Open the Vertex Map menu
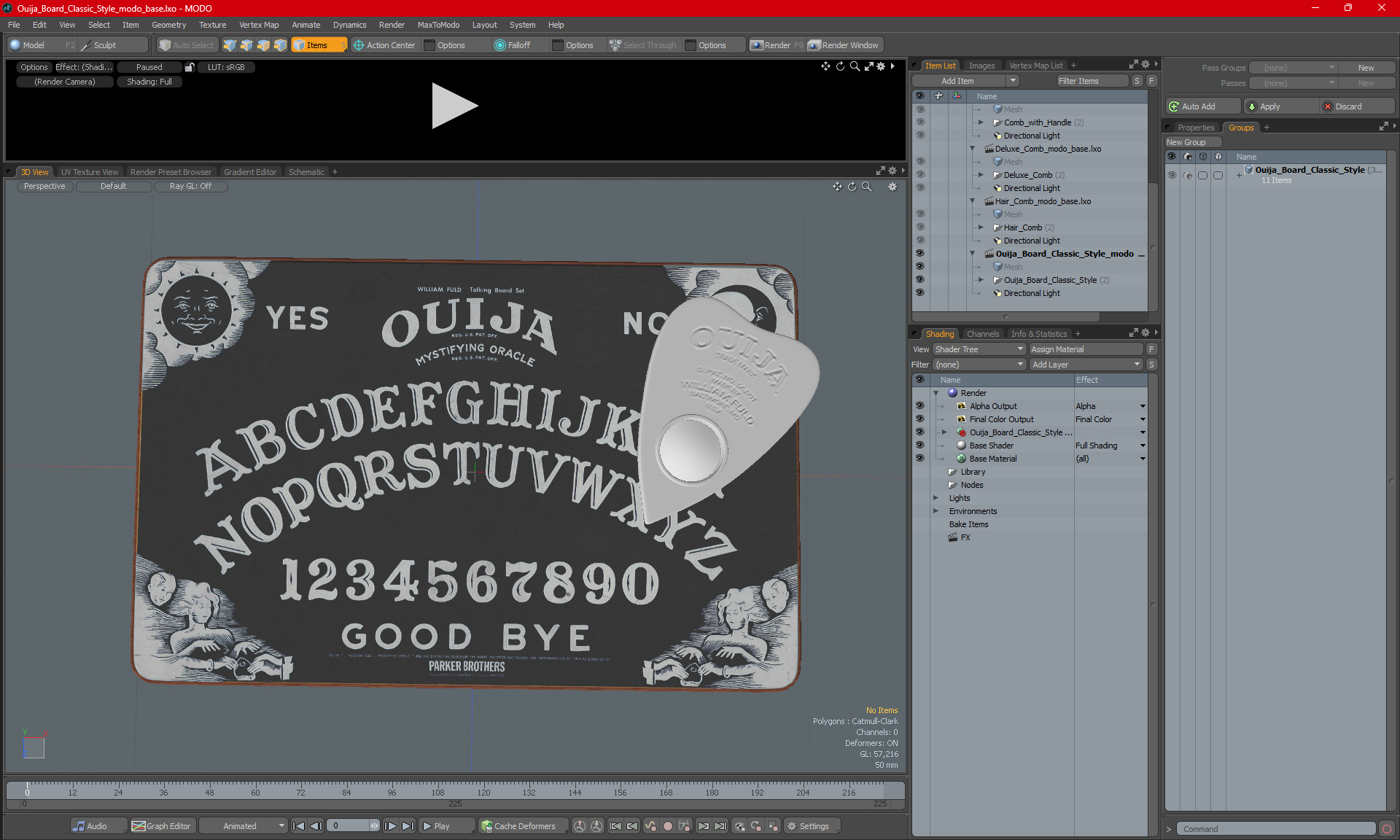 tap(259, 25)
